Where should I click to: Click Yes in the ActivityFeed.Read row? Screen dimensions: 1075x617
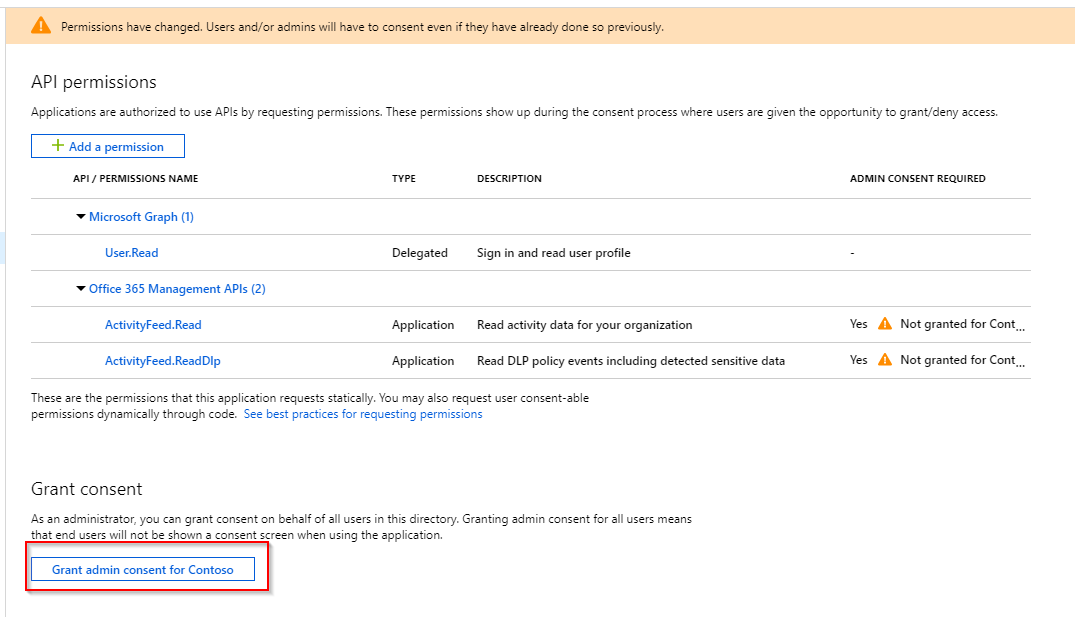pyautogui.click(x=858, y=324)
